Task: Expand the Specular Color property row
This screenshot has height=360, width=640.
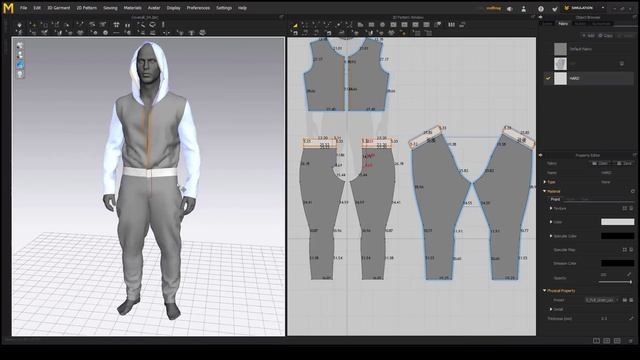Action: tap(551, 236)
